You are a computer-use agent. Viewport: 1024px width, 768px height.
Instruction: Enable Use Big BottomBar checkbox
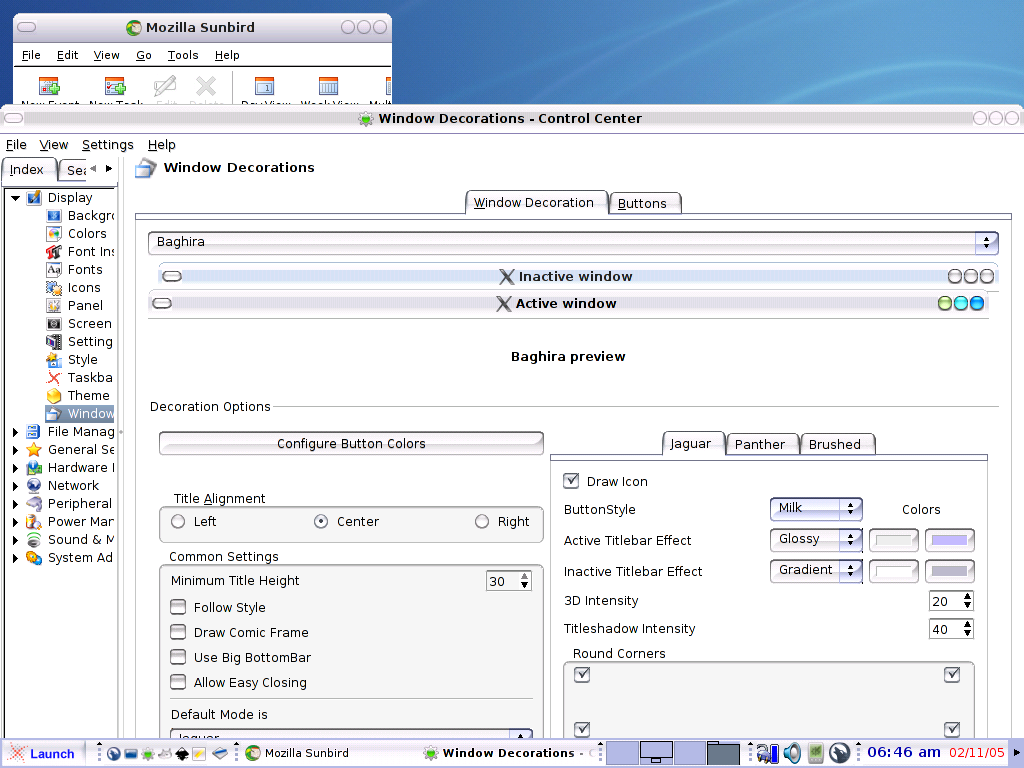point(178,656)
